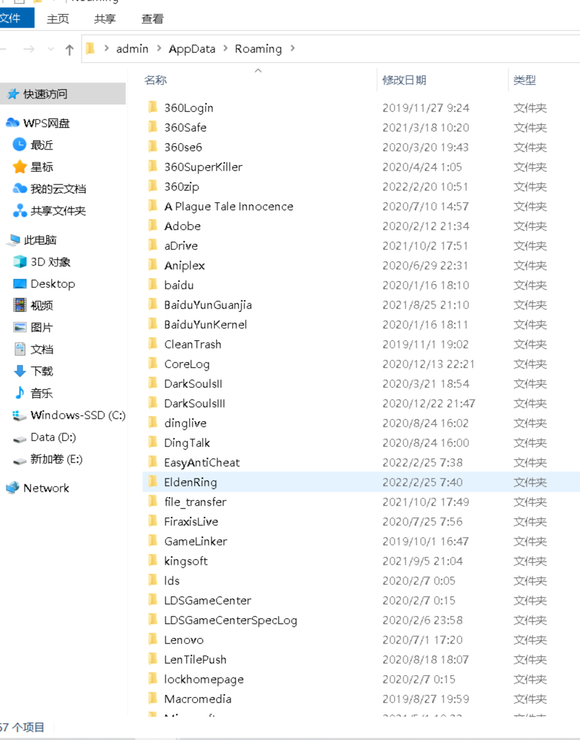The width and height of the screenshot is (580, 740).
Task: Select Windows-SSD (C:) drive
Action: point(69,415)
